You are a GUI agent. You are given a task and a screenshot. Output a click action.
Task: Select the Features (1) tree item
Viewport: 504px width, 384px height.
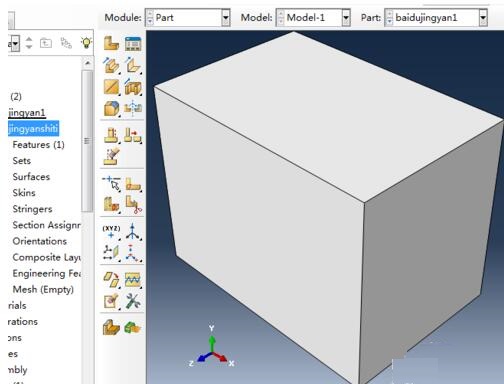click(x=39, y=145)
